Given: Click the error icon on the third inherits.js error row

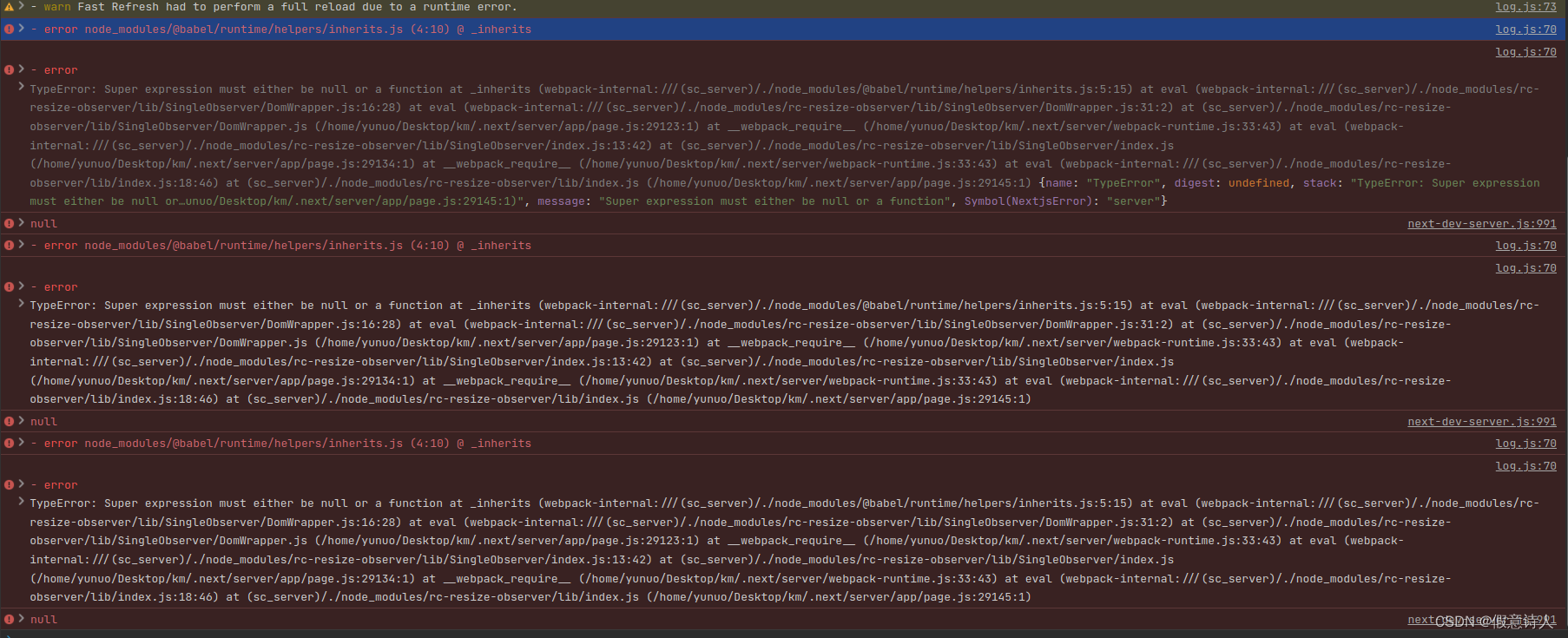Looking at the screenshot, I should pyautogui.click(x=9, y=443).
